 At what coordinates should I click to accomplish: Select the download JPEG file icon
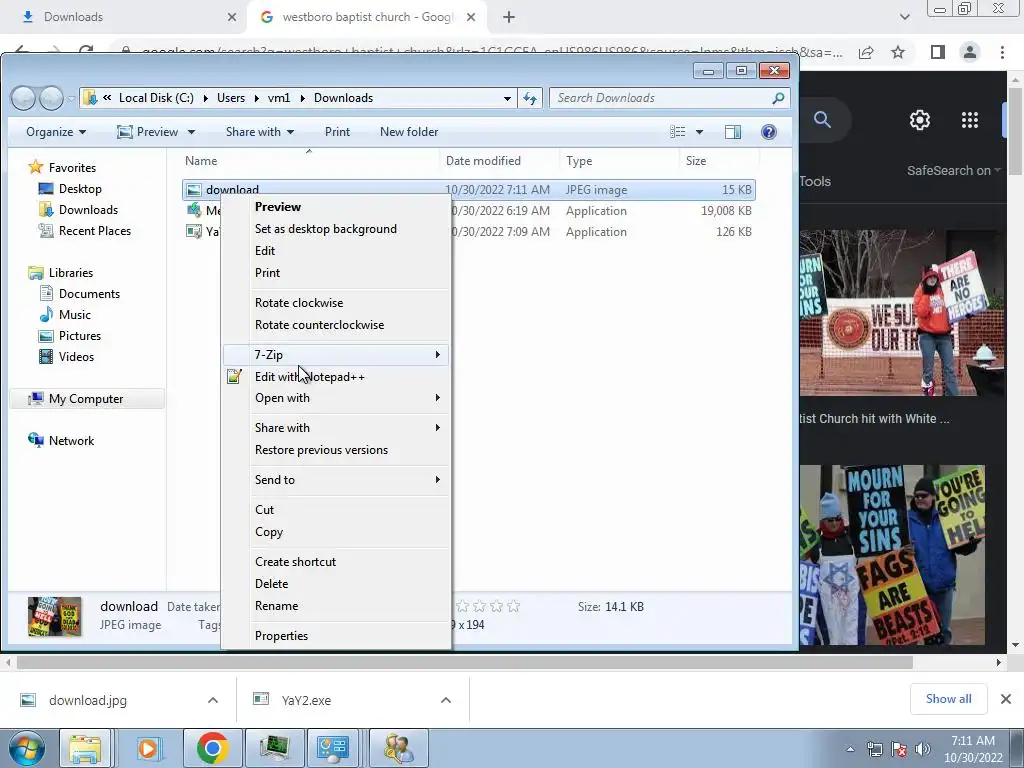coord(193,190)
